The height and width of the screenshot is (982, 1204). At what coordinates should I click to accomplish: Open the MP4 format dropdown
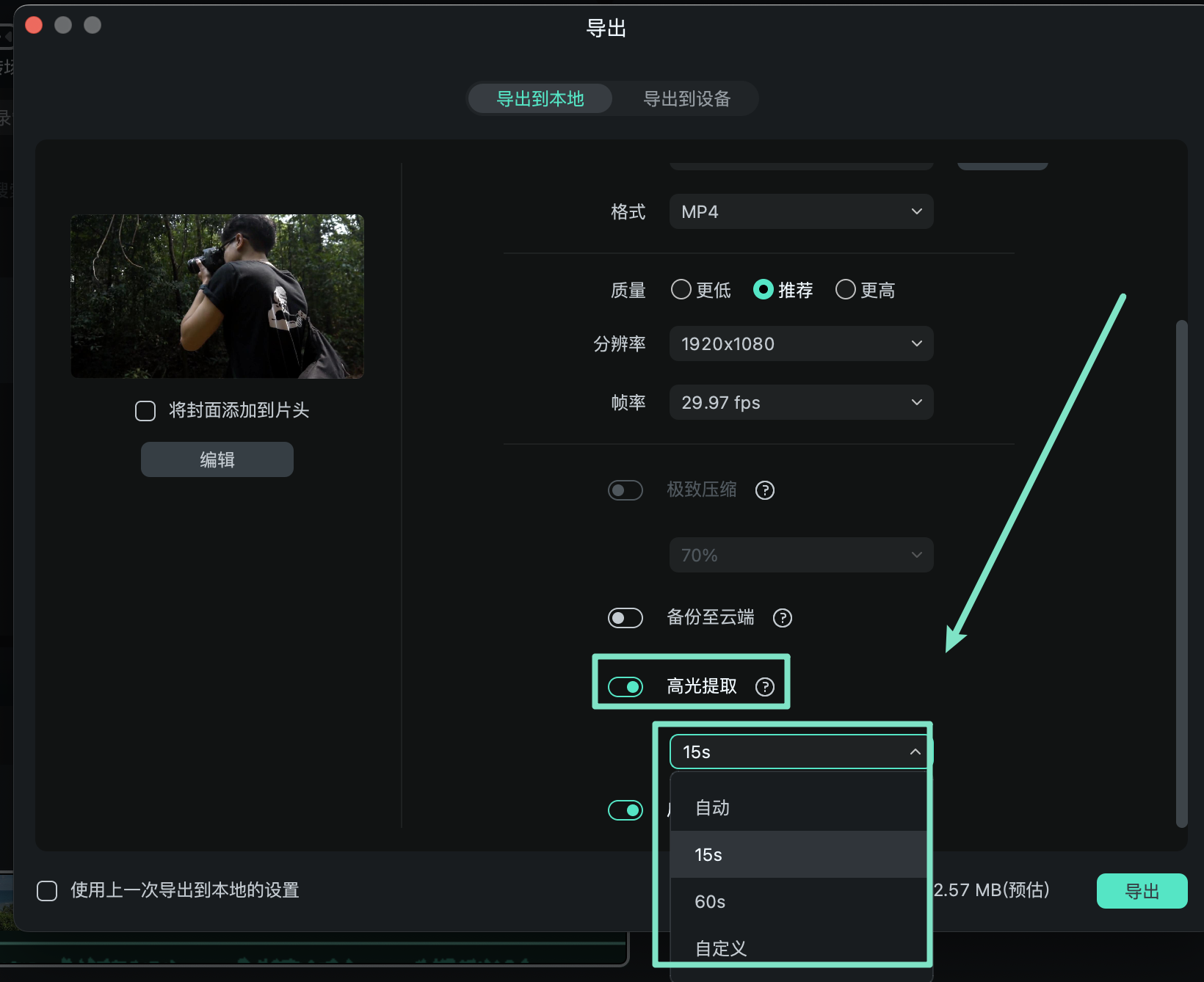pos(800,211)
